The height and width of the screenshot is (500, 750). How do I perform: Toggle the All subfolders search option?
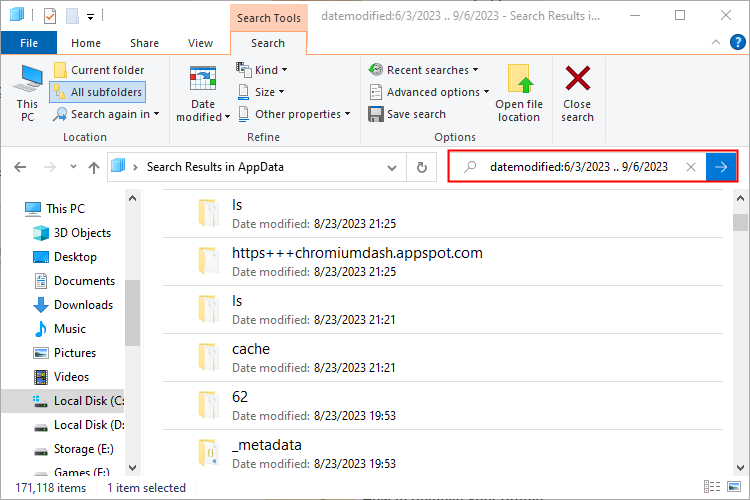97,92
